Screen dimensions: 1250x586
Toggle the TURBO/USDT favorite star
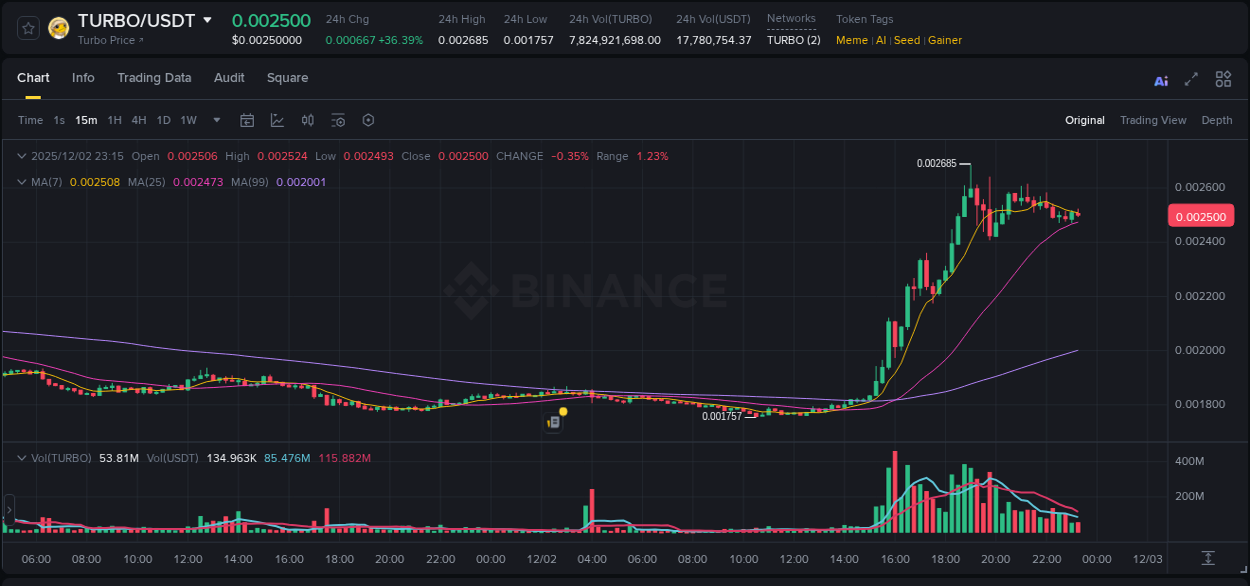coord(26,27)
